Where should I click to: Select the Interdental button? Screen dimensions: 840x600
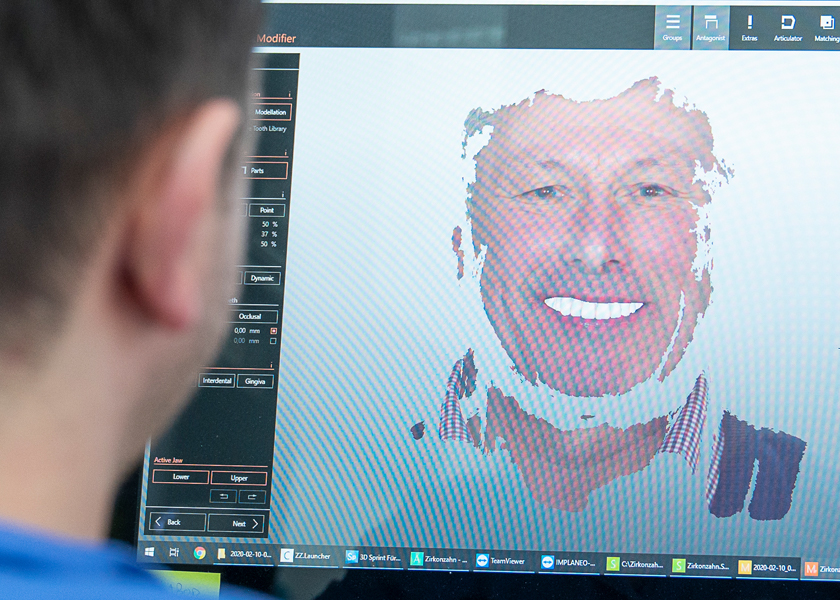(216, 380)
